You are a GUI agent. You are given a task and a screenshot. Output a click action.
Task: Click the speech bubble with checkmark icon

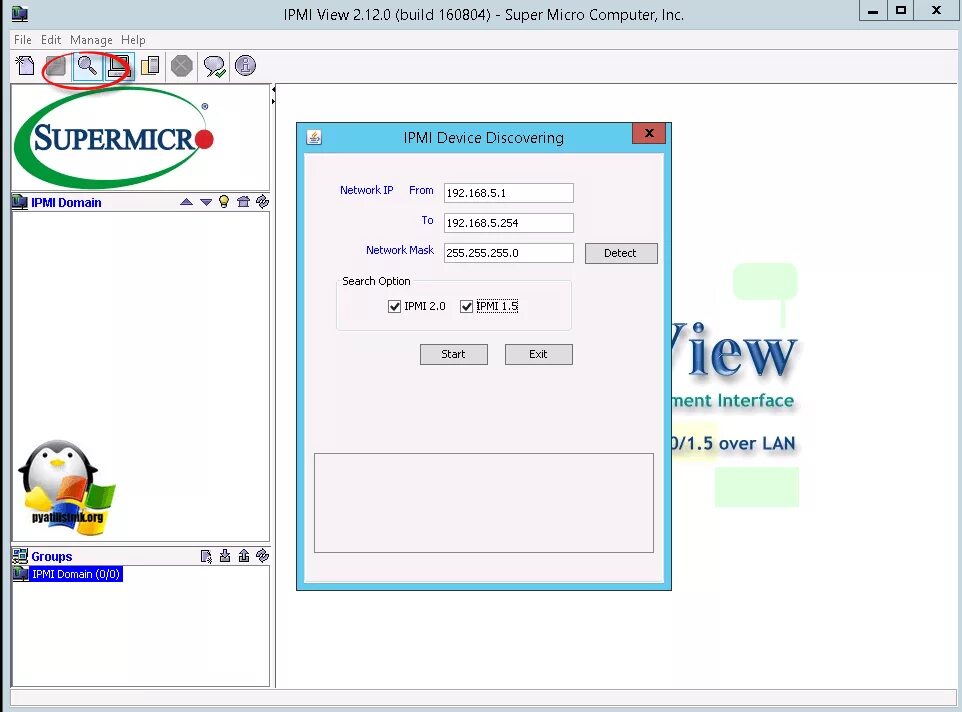click(214, 66)
